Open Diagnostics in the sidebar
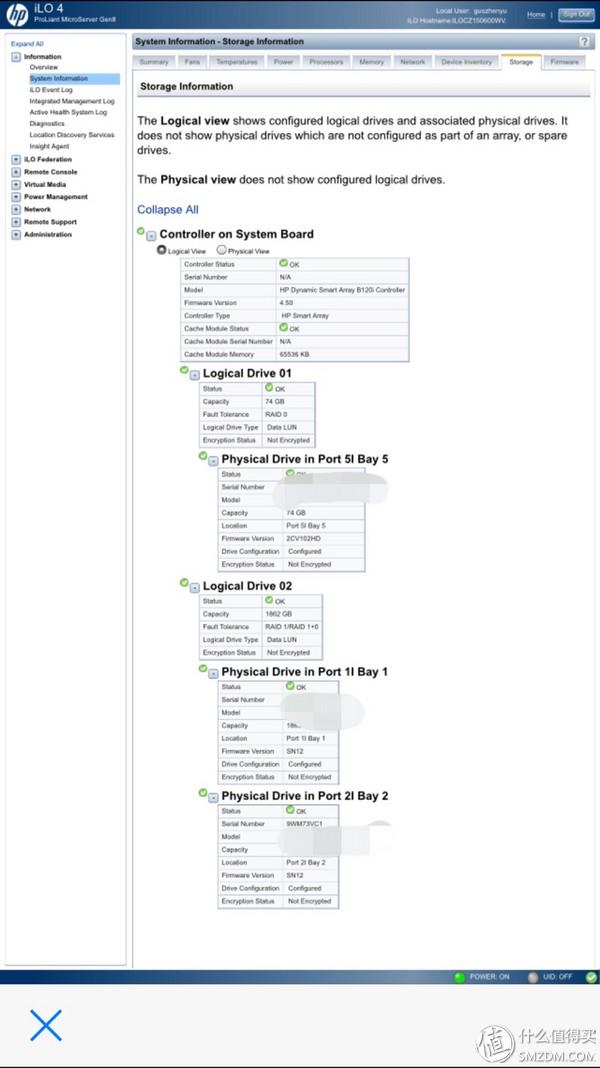The image size is (600, 1068). [x=47, y=124]
